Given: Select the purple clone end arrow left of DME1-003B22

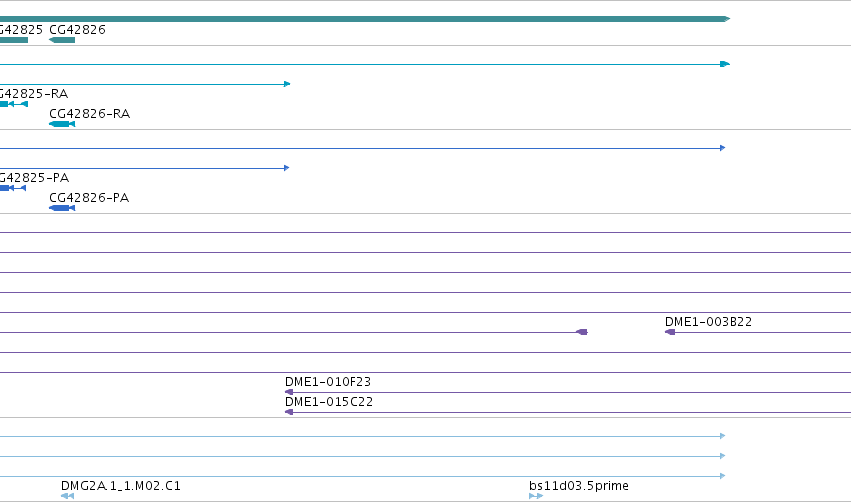Looking at the screenshot, I should tap(582, 332).
